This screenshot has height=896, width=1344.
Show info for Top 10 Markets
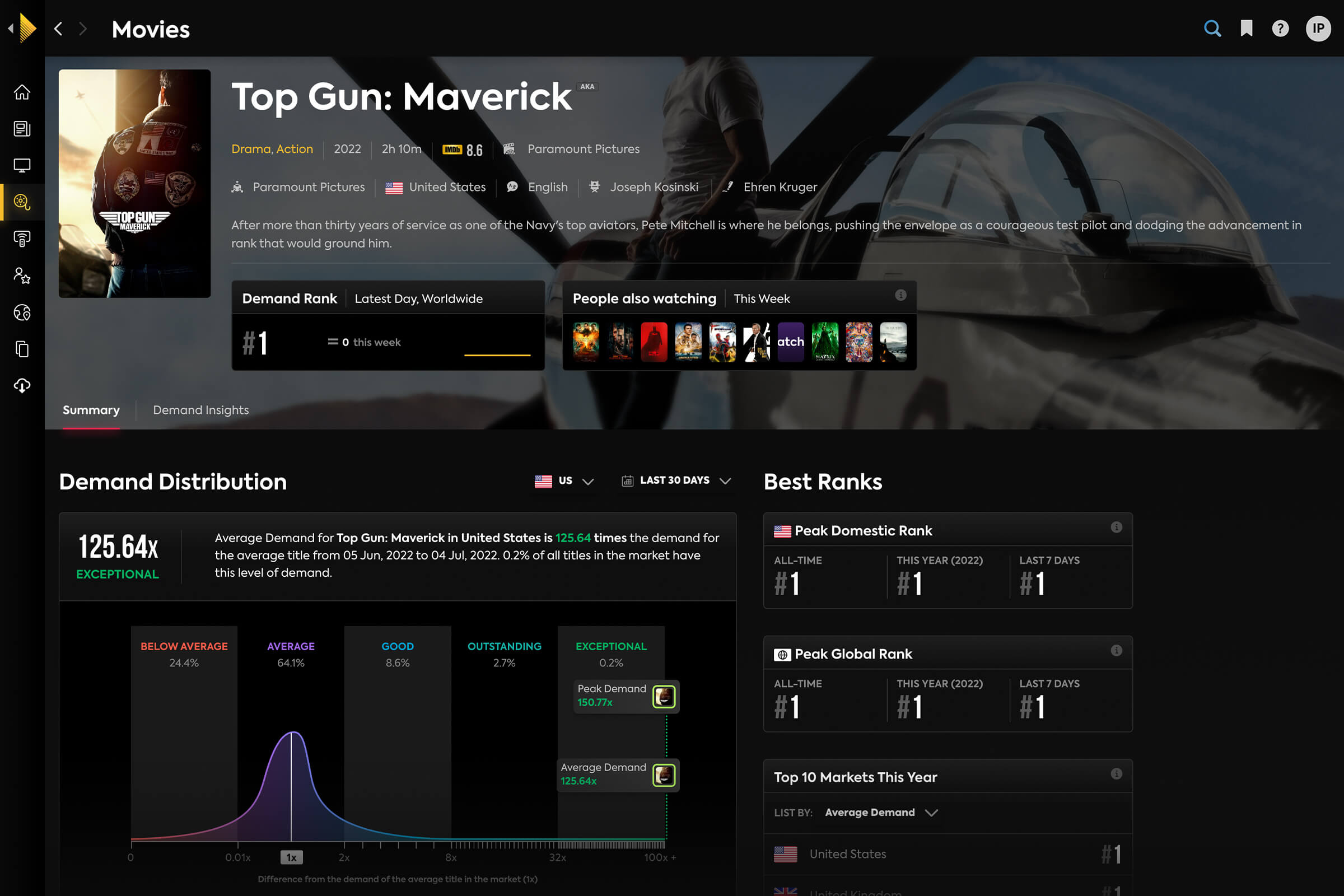(x=1116, y=774)
